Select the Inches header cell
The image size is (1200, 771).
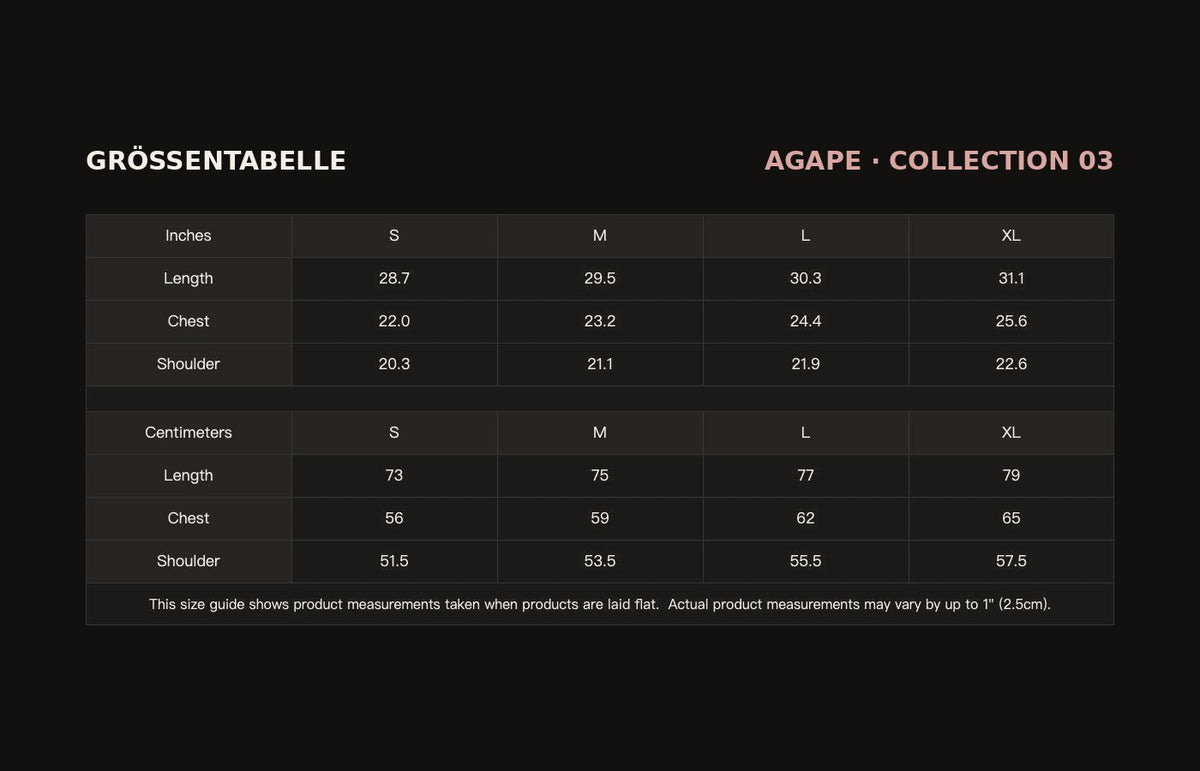pyautogui.click(x=189, y=236)
